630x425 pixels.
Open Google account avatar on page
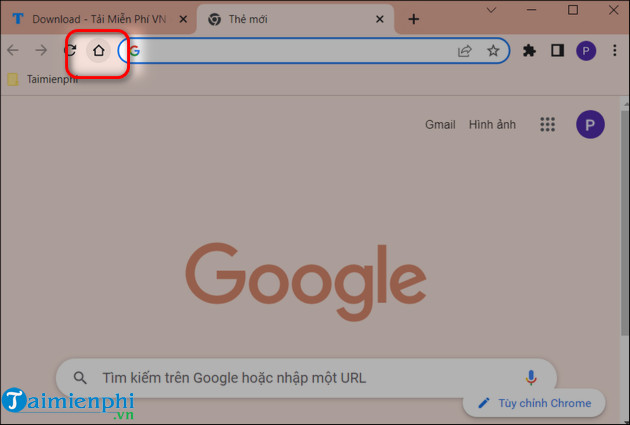pyautogui.click(x=590, y=125)
